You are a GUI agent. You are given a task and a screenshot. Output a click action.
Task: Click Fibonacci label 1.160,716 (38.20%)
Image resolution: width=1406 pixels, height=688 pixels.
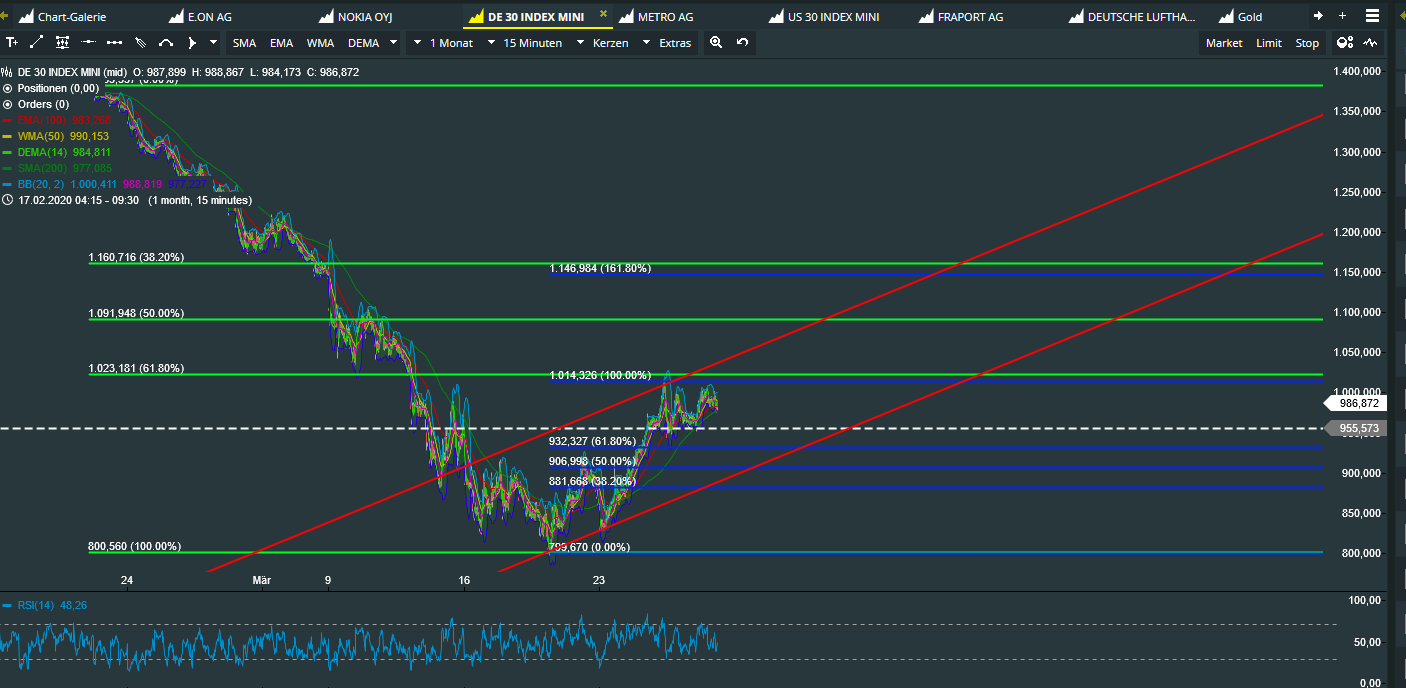click(136, 257)
